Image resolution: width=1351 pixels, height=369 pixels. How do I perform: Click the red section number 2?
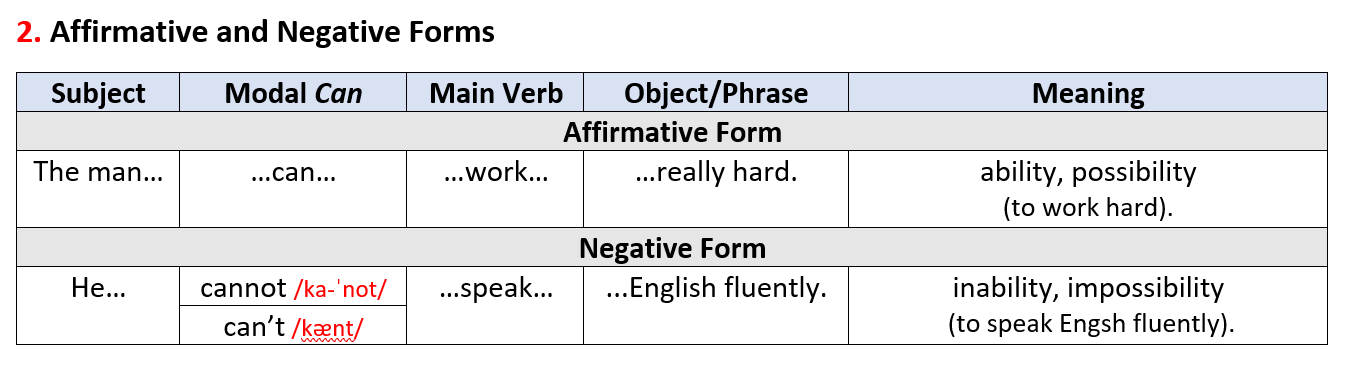(27, 32)
